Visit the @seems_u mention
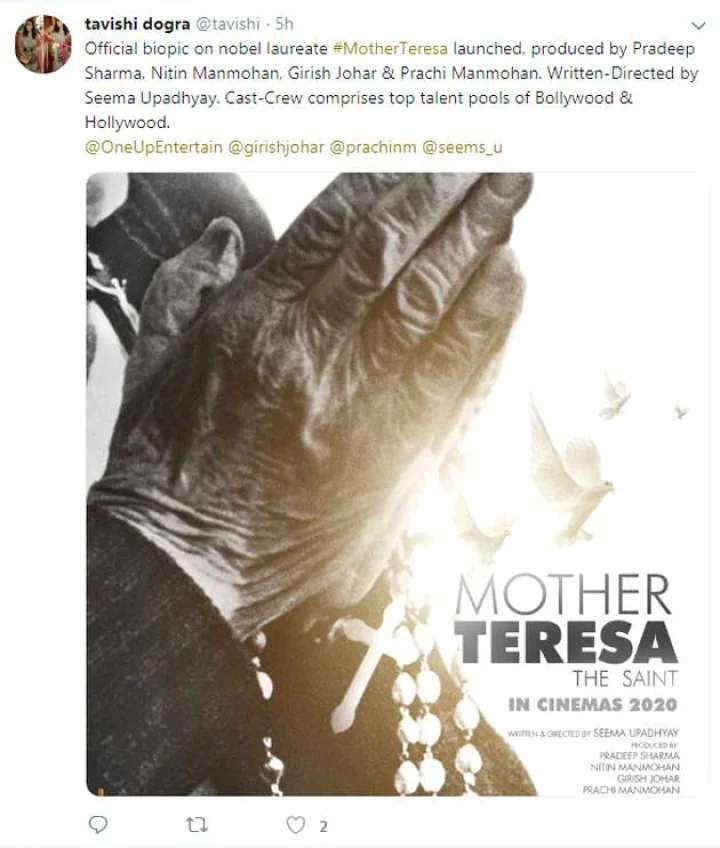Screen dimensions: 720x848 [462, 147]
